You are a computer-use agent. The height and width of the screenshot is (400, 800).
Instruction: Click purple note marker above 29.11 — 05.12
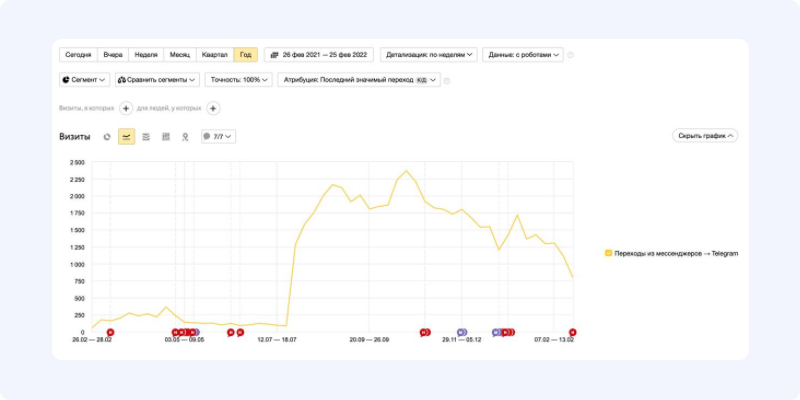(461, 332)
